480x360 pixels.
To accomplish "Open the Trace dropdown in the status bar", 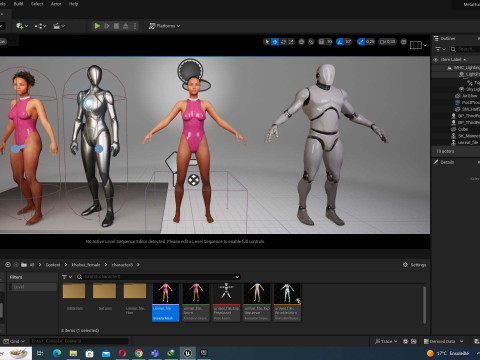I will pyautogui.click(x=386, y=341).
